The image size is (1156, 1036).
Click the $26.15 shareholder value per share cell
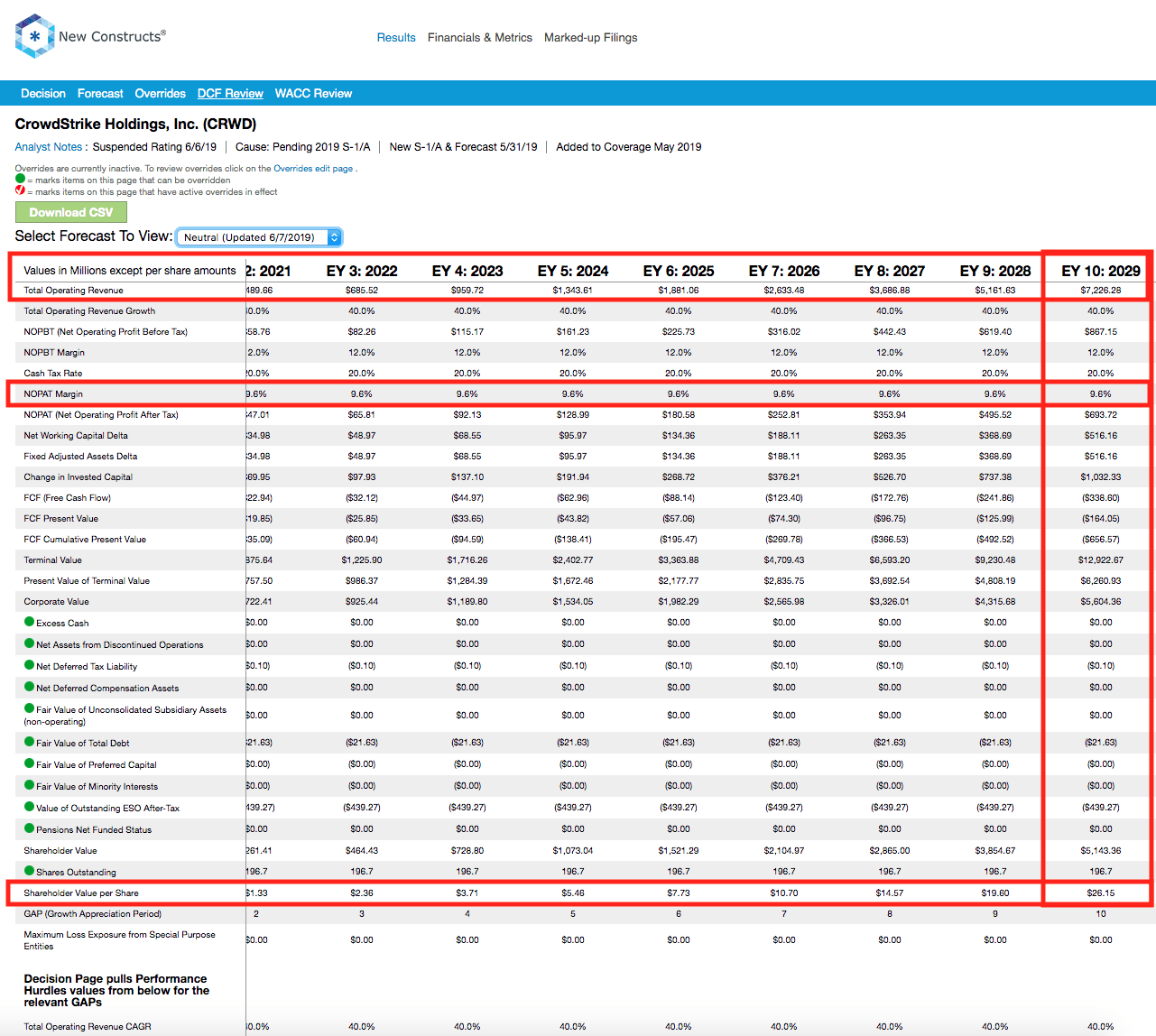(x=1101, y=893)
